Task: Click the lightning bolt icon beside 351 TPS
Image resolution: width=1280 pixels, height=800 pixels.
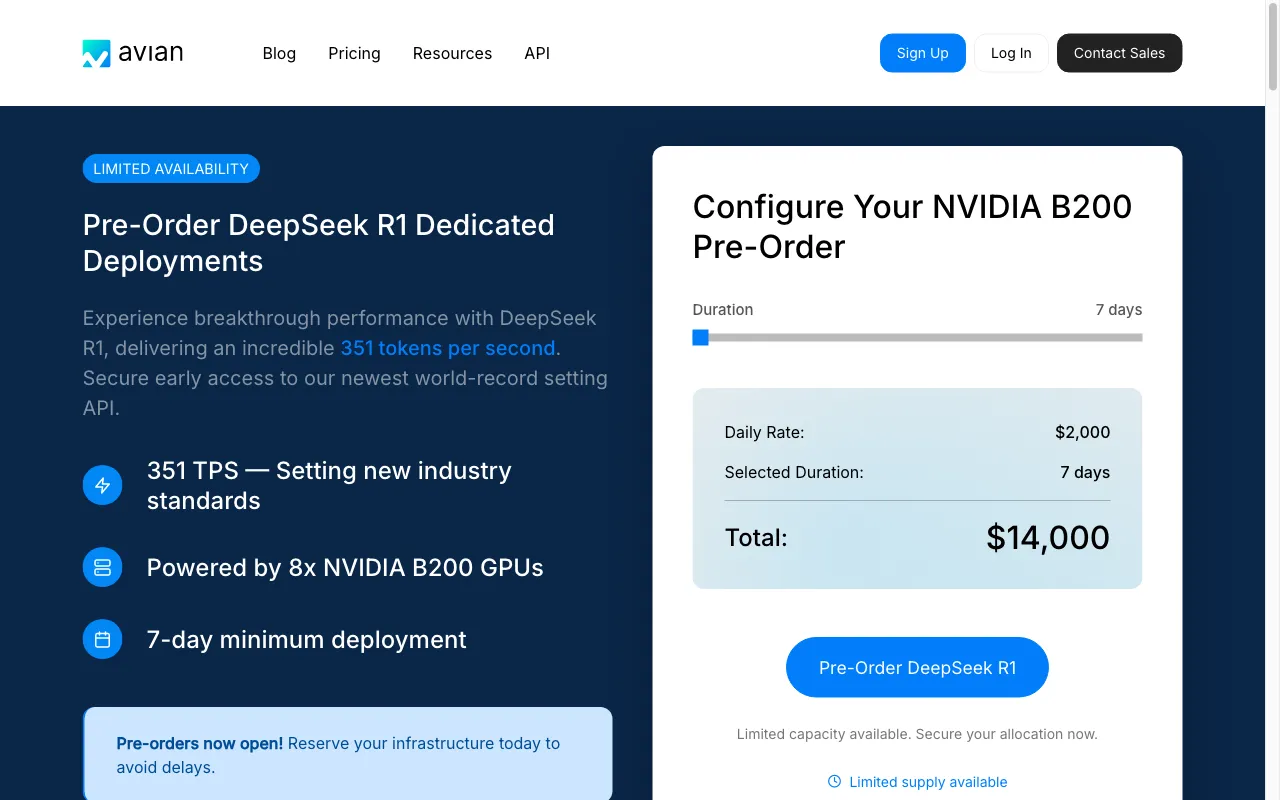Action: coord(102,485)
